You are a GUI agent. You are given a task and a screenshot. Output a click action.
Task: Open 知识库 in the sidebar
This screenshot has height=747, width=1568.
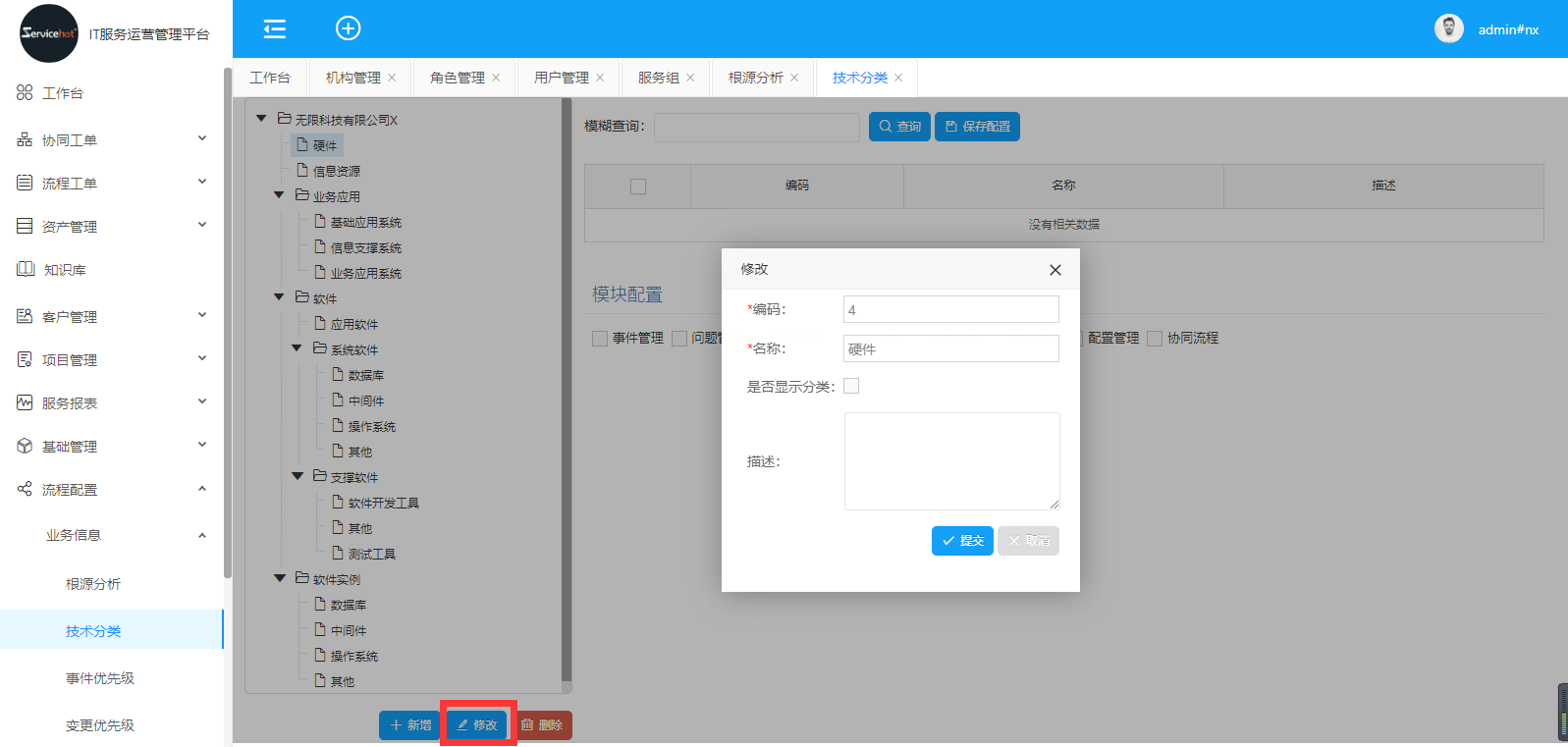[65, 270]
